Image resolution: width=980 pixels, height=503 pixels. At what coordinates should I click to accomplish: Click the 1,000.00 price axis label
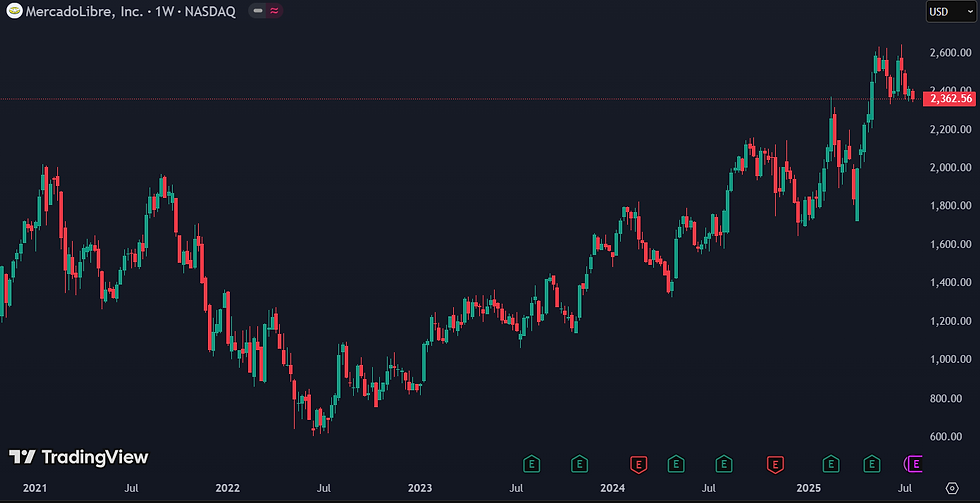click(x=951, y=359)
